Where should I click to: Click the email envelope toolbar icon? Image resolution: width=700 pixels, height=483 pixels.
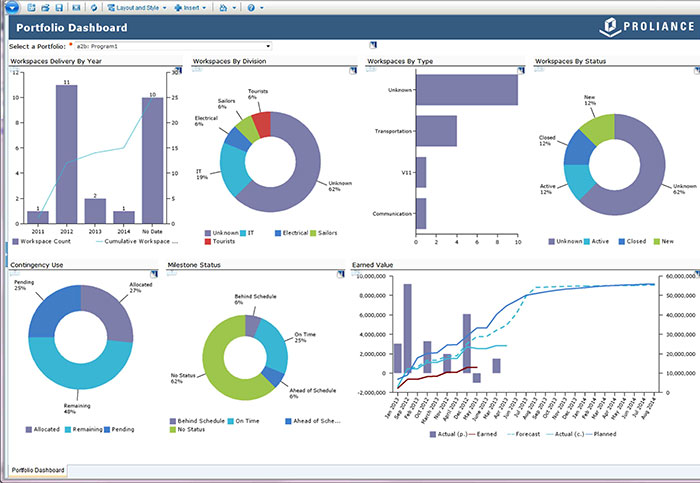tap(76, 8)
